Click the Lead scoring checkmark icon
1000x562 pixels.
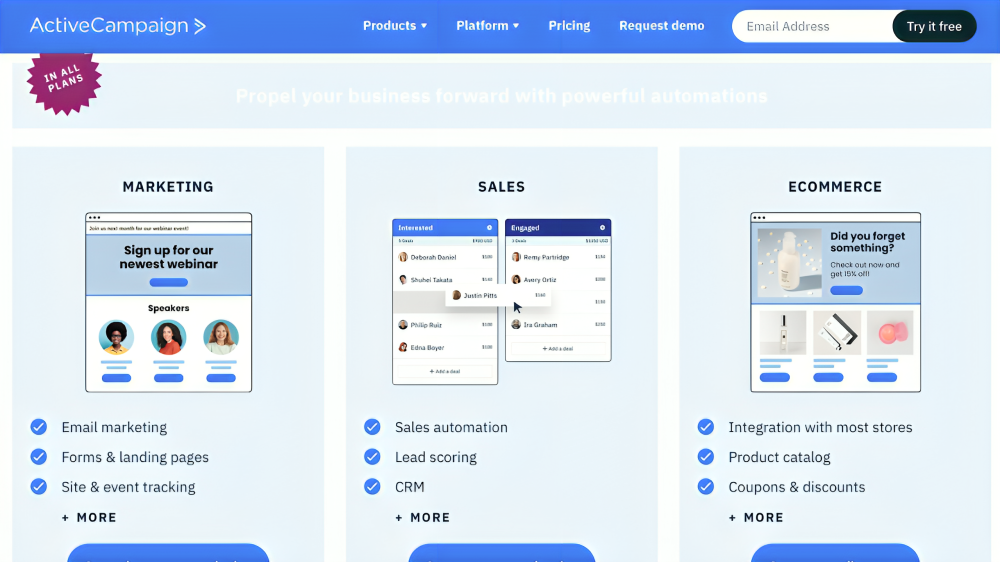pyautogui.click(x=372, y=457)
